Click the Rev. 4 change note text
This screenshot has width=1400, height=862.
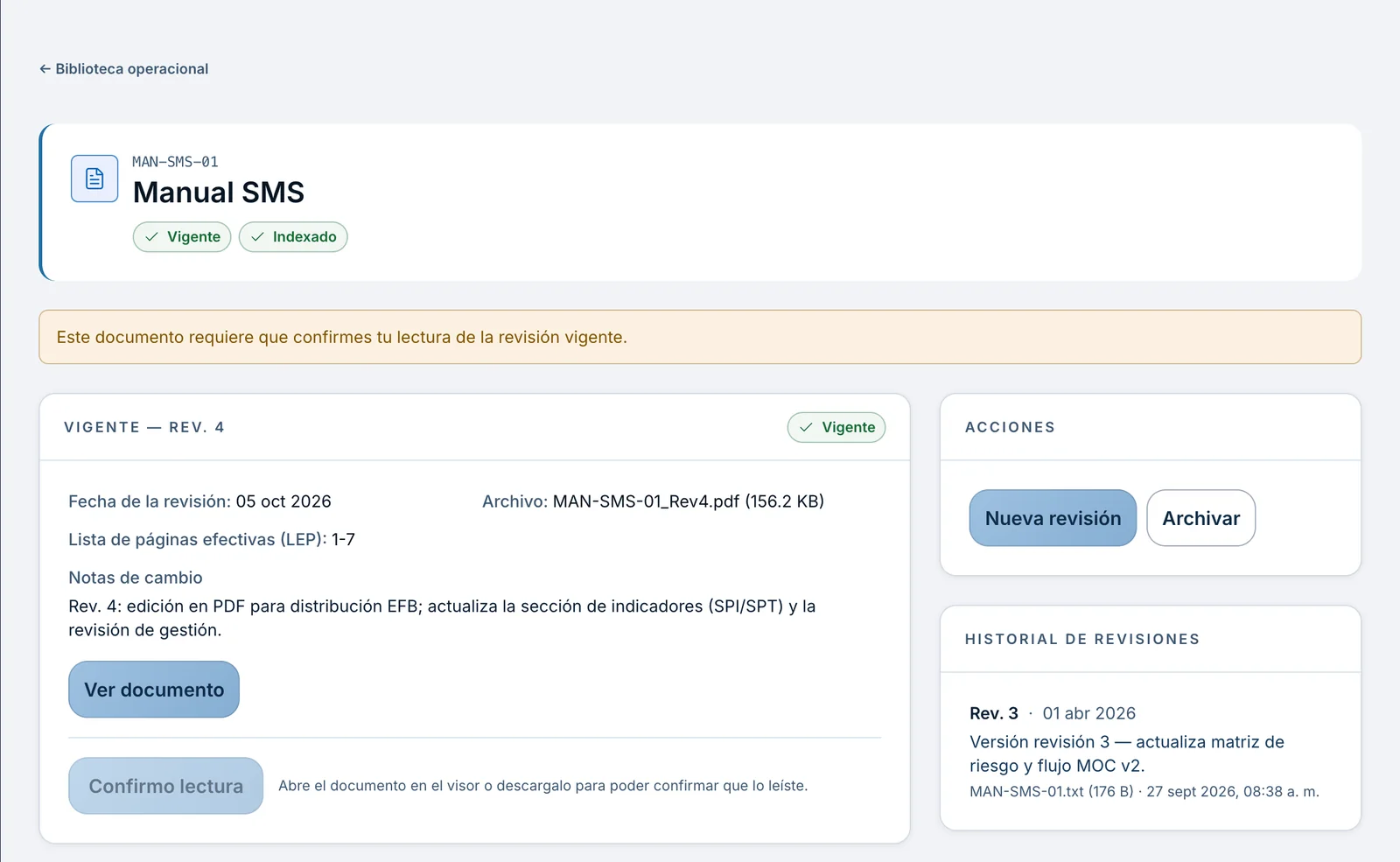tap(442, 618)
